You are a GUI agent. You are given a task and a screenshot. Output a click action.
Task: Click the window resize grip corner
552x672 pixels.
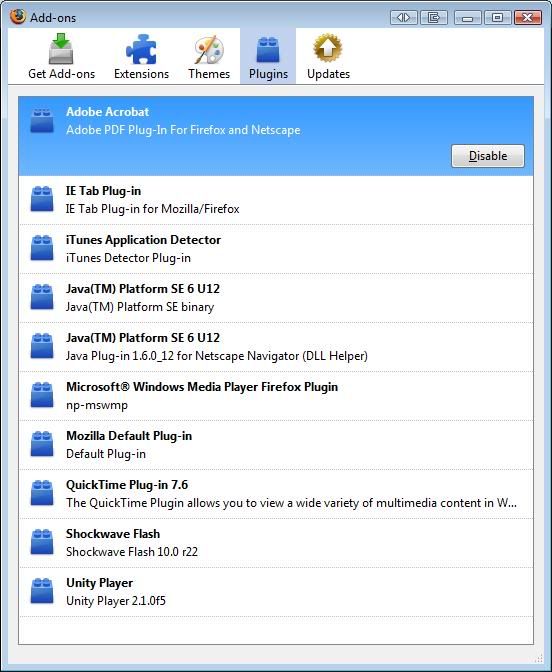pos(539,659)
